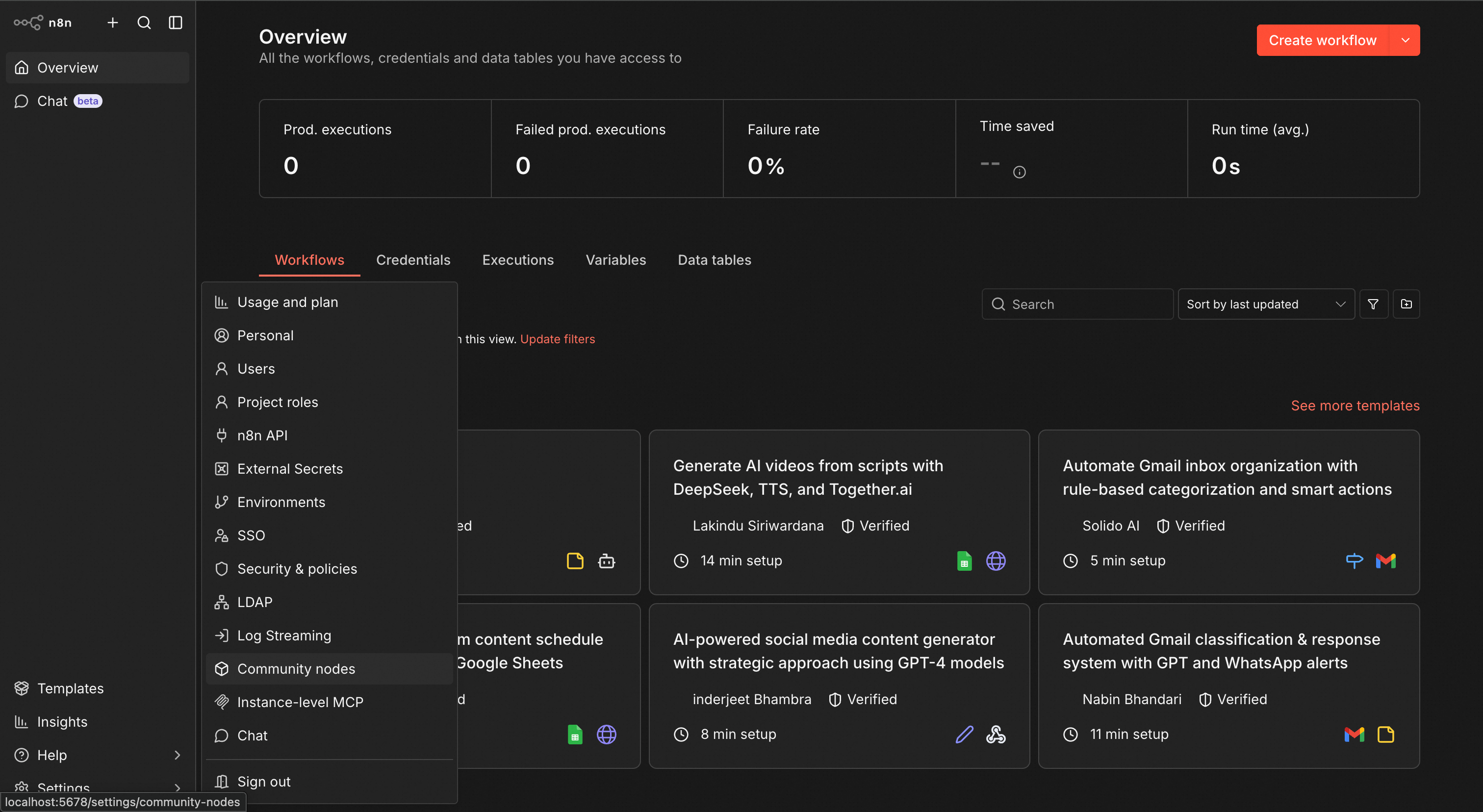Click the Time saved info icon
The height and width of the screenshot is (812, 1483).
1019,172
